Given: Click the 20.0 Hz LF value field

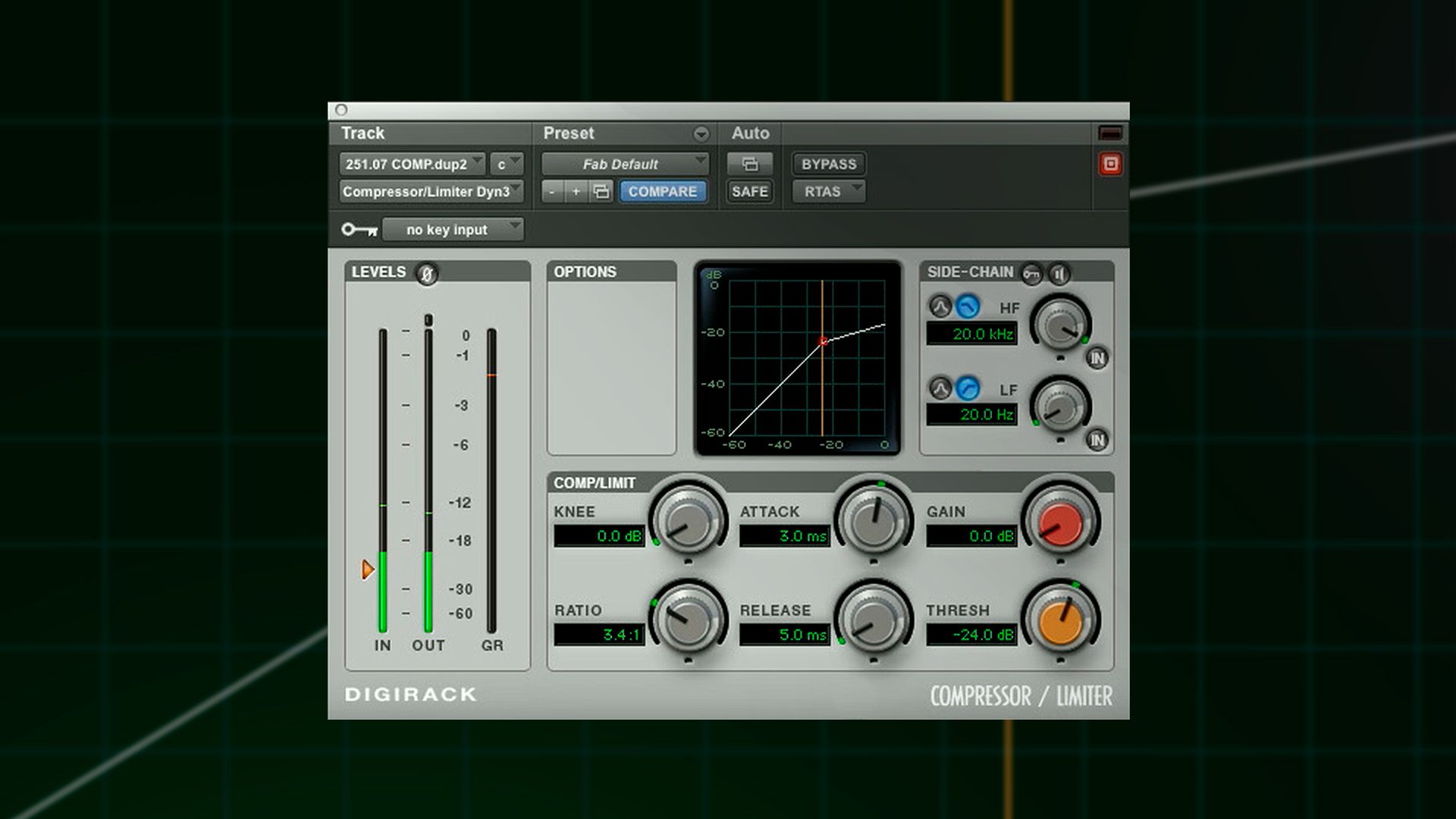Looking at the screenshot, I should click(x=972, y=415).
